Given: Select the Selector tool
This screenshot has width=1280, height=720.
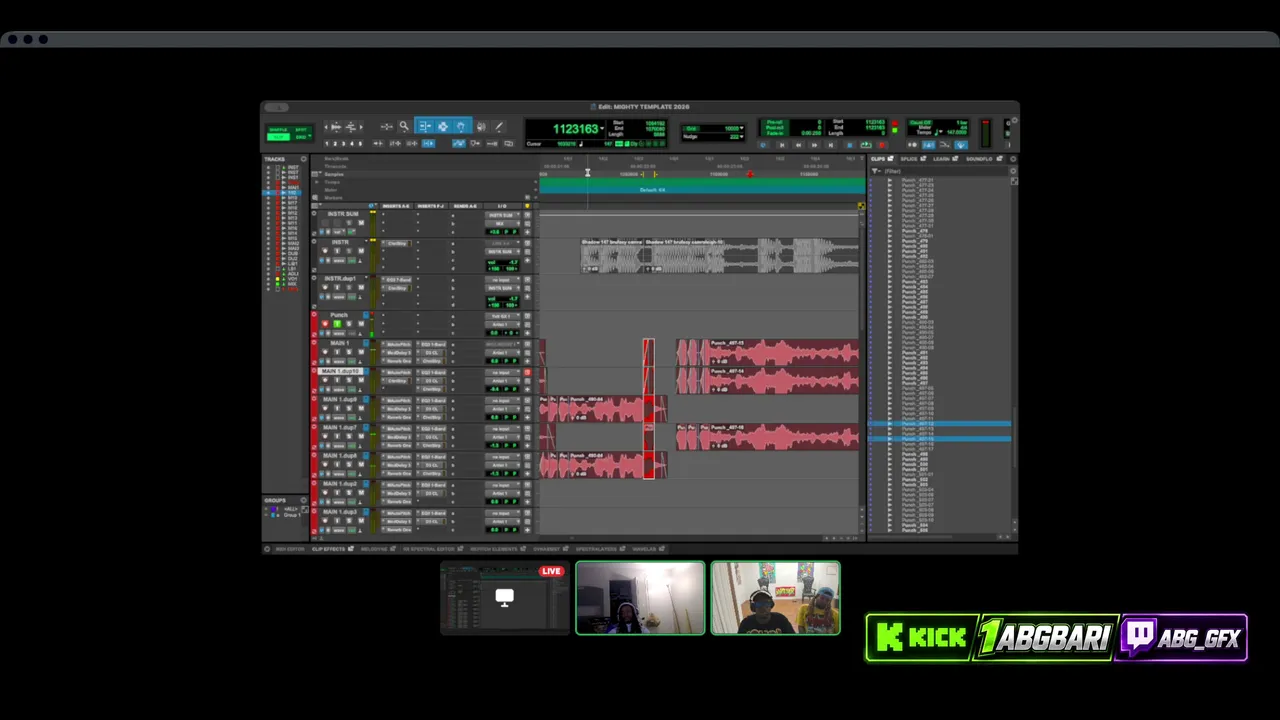Looking at the screenshot, I should point(443,126).
